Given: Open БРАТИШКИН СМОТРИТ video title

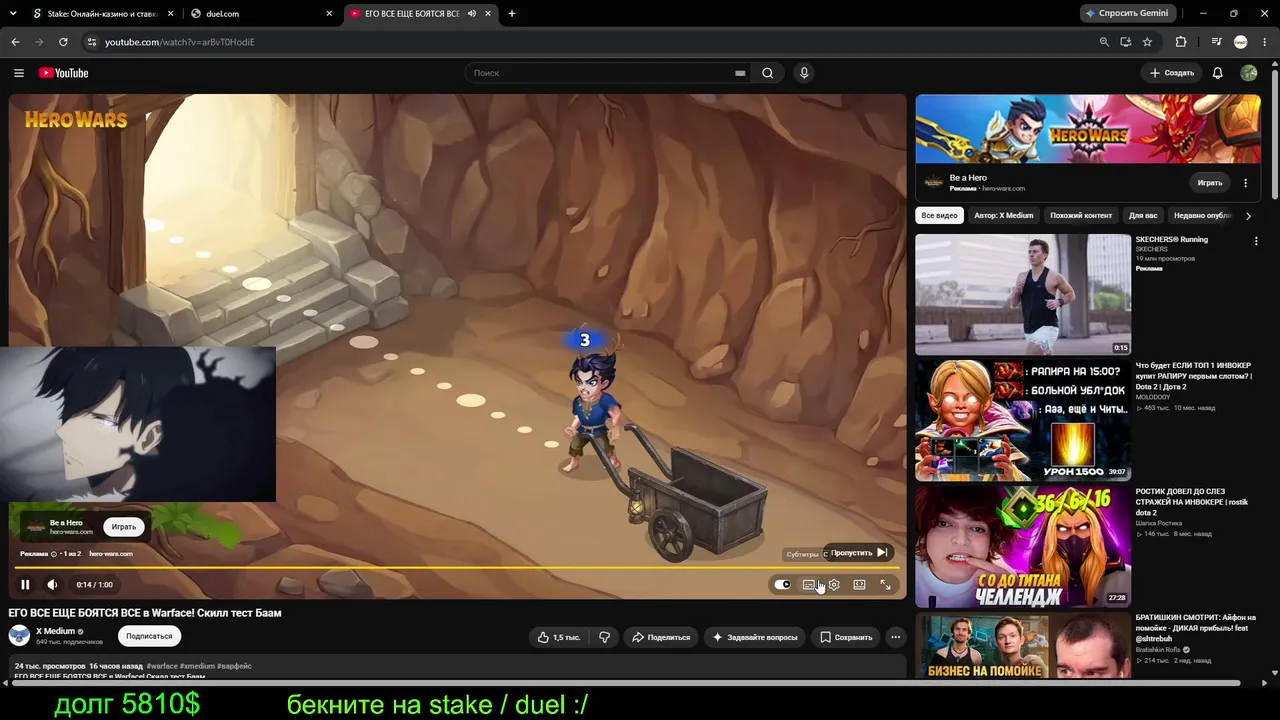Looking at the screenshot, I should coord(1195,628).
